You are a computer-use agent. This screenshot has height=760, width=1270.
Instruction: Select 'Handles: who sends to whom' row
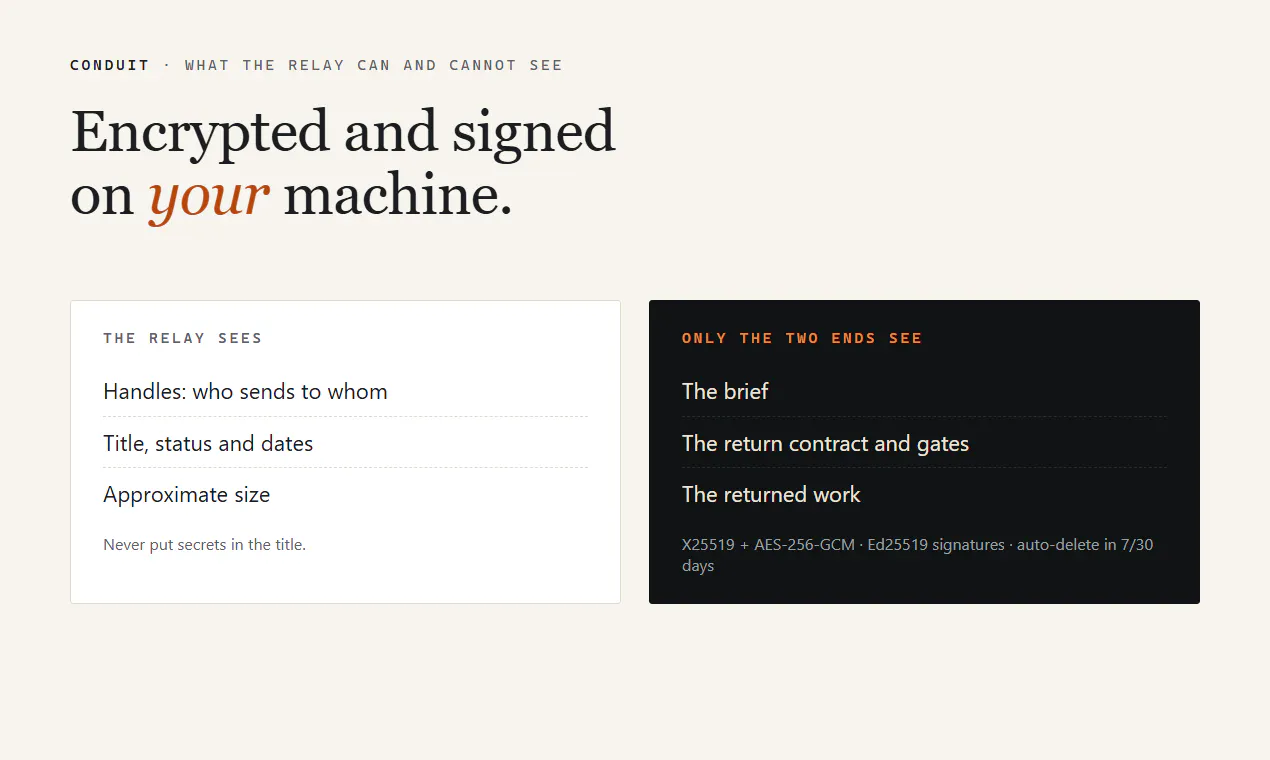[x=345, y=391]
